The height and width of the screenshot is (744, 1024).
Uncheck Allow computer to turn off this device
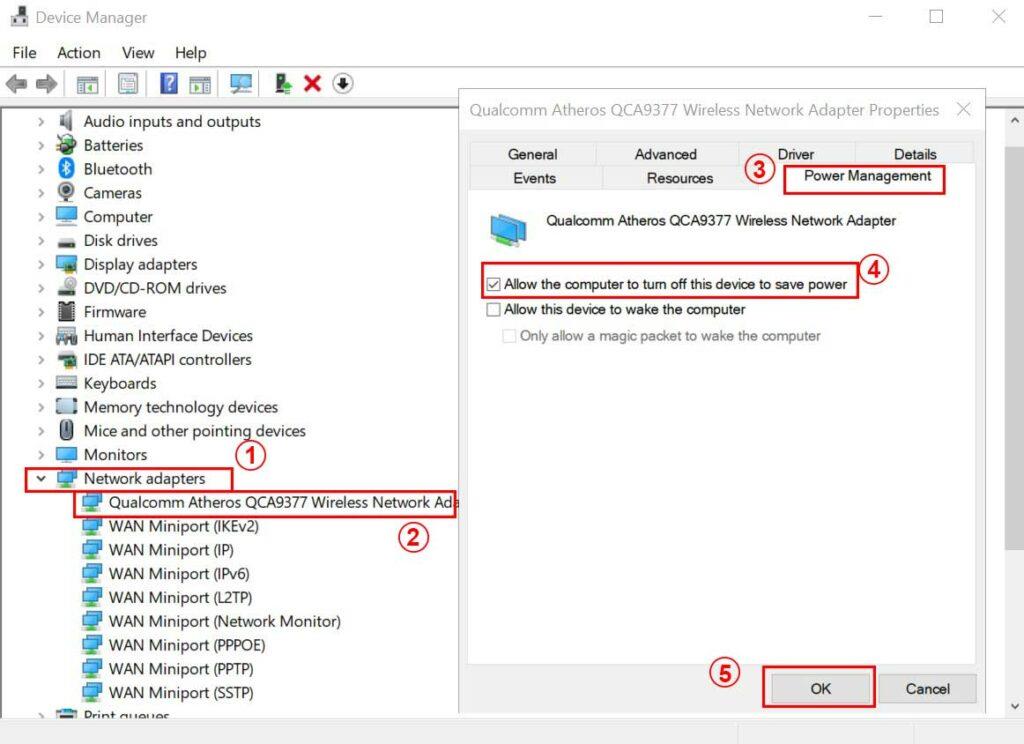493,285
